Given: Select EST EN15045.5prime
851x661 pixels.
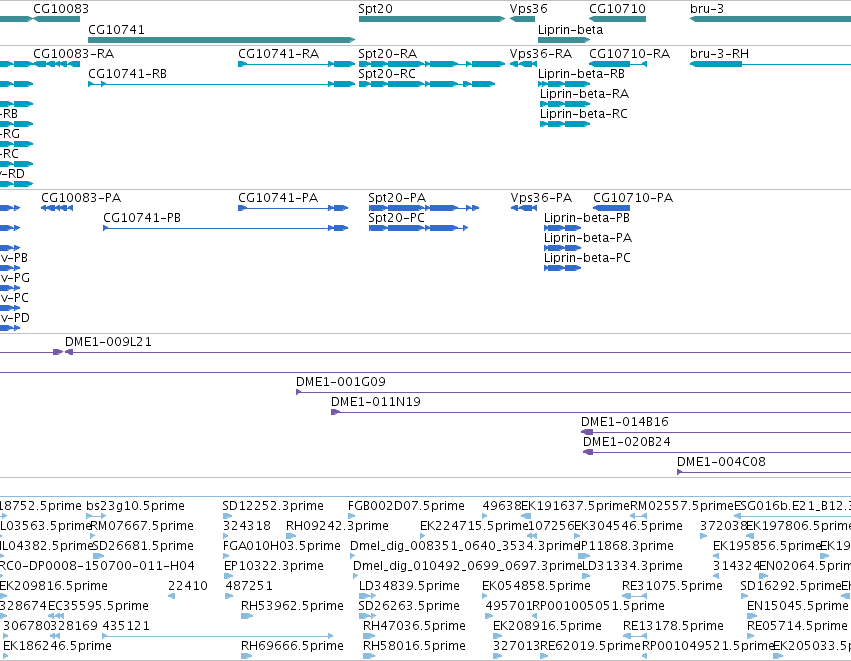Looking at the screenshot, I should pyautogui.click(x=797, y=606).
